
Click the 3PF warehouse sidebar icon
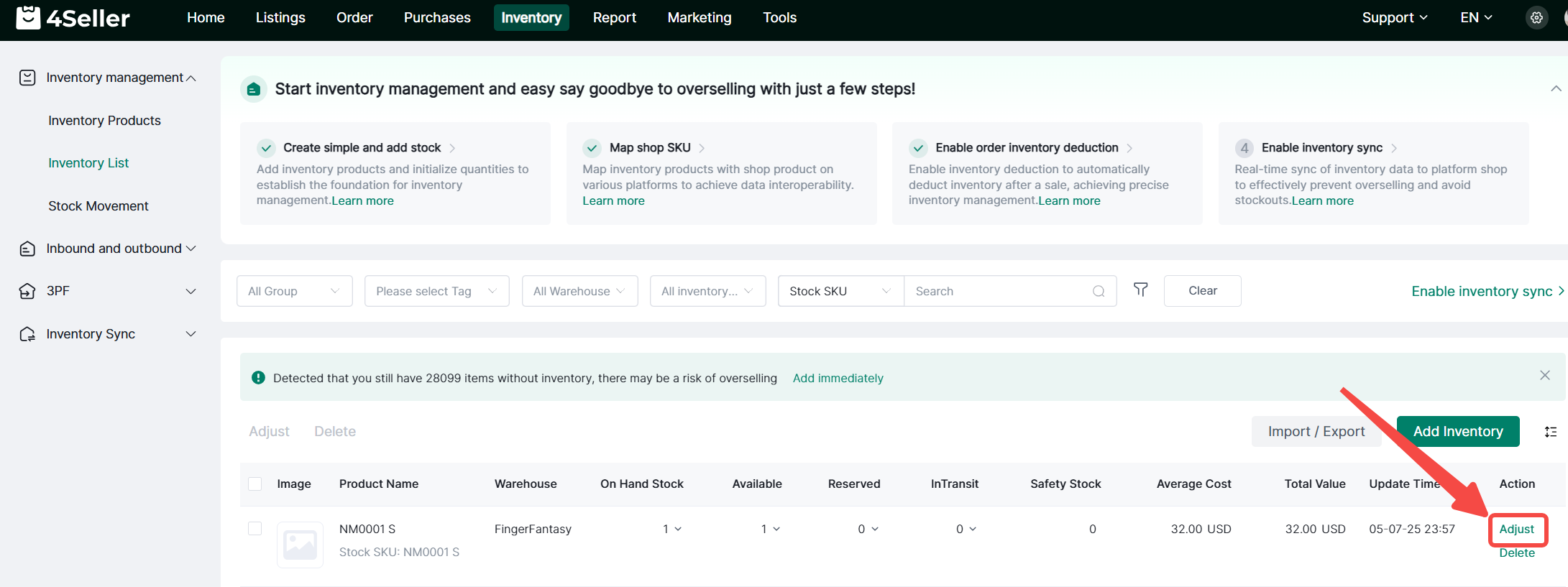click(27, 291)
